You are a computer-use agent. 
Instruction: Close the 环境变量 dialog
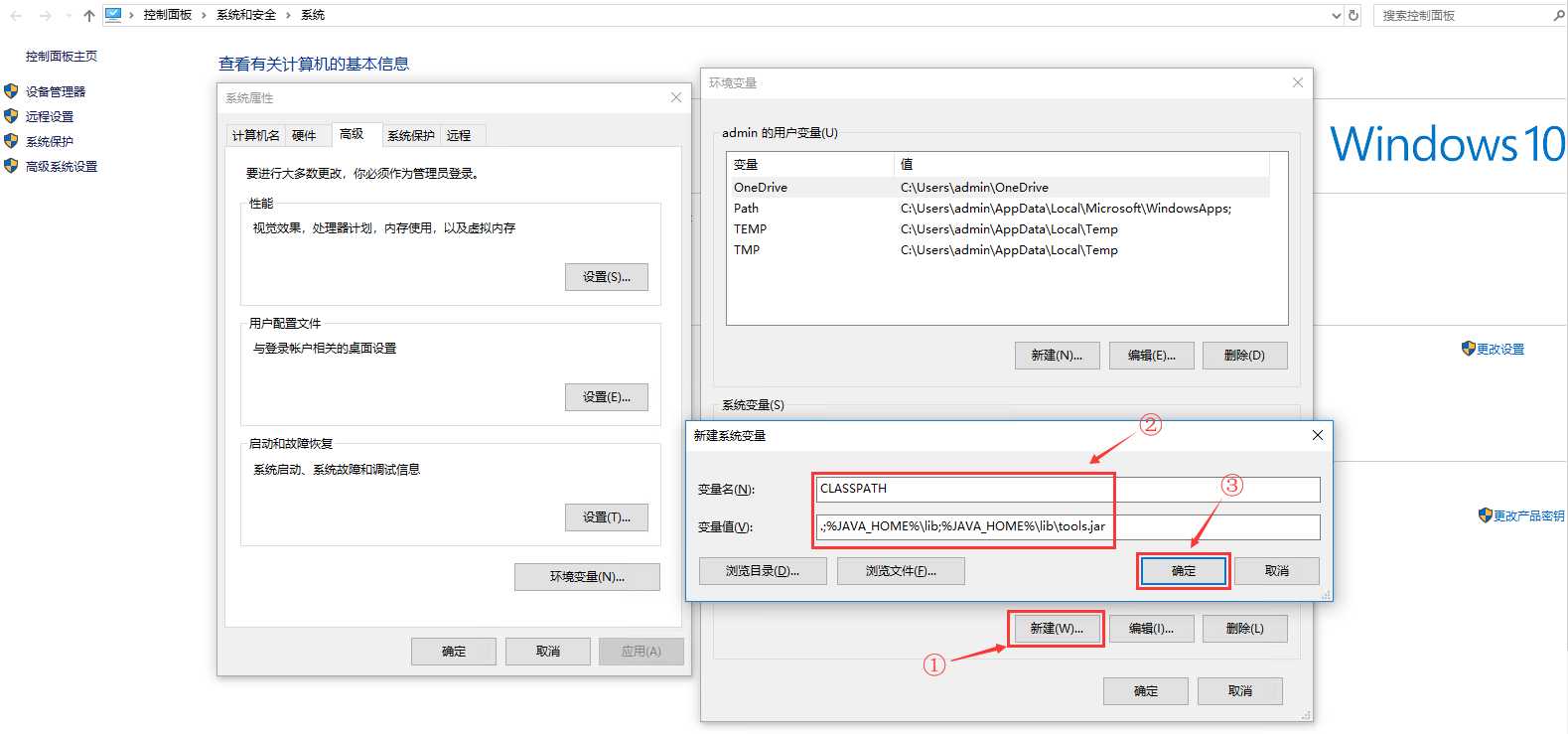[x=1298, y=82]
